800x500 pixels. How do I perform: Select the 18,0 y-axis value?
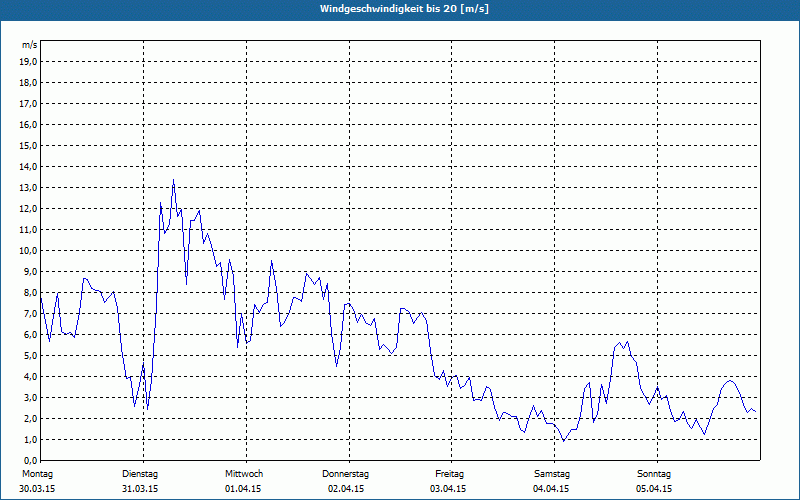[x=30, y=83]
